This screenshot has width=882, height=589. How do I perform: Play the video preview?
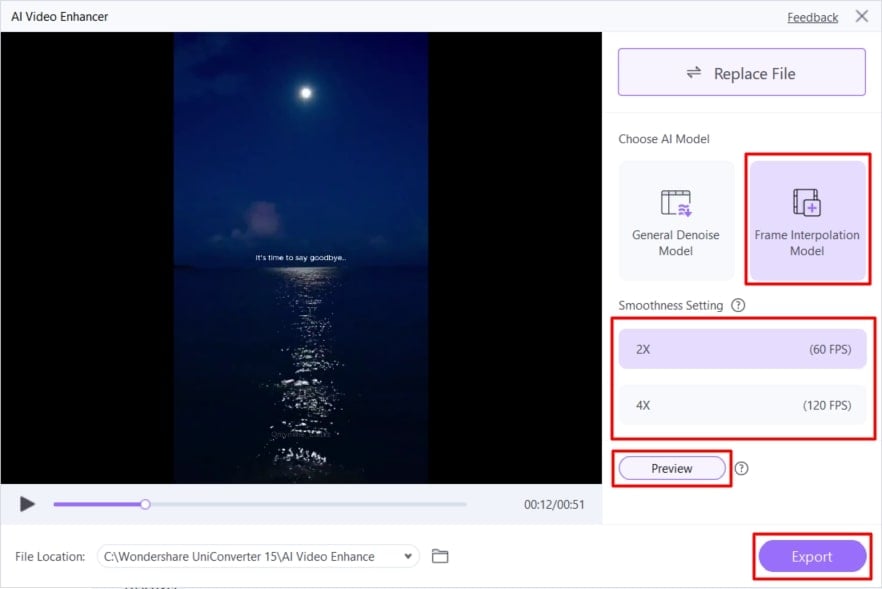[x=27, y=504]
